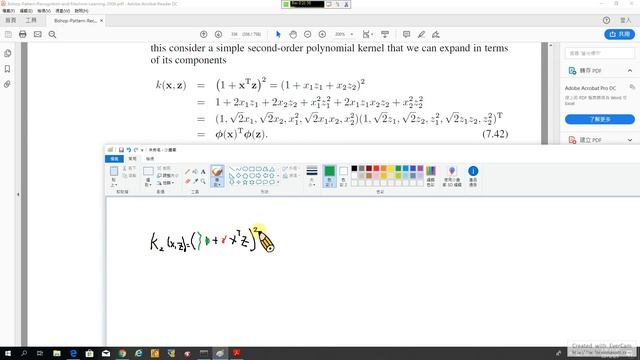
Task: Select the highlight pen tool in Acrobat
Action: tap(421, 34)
